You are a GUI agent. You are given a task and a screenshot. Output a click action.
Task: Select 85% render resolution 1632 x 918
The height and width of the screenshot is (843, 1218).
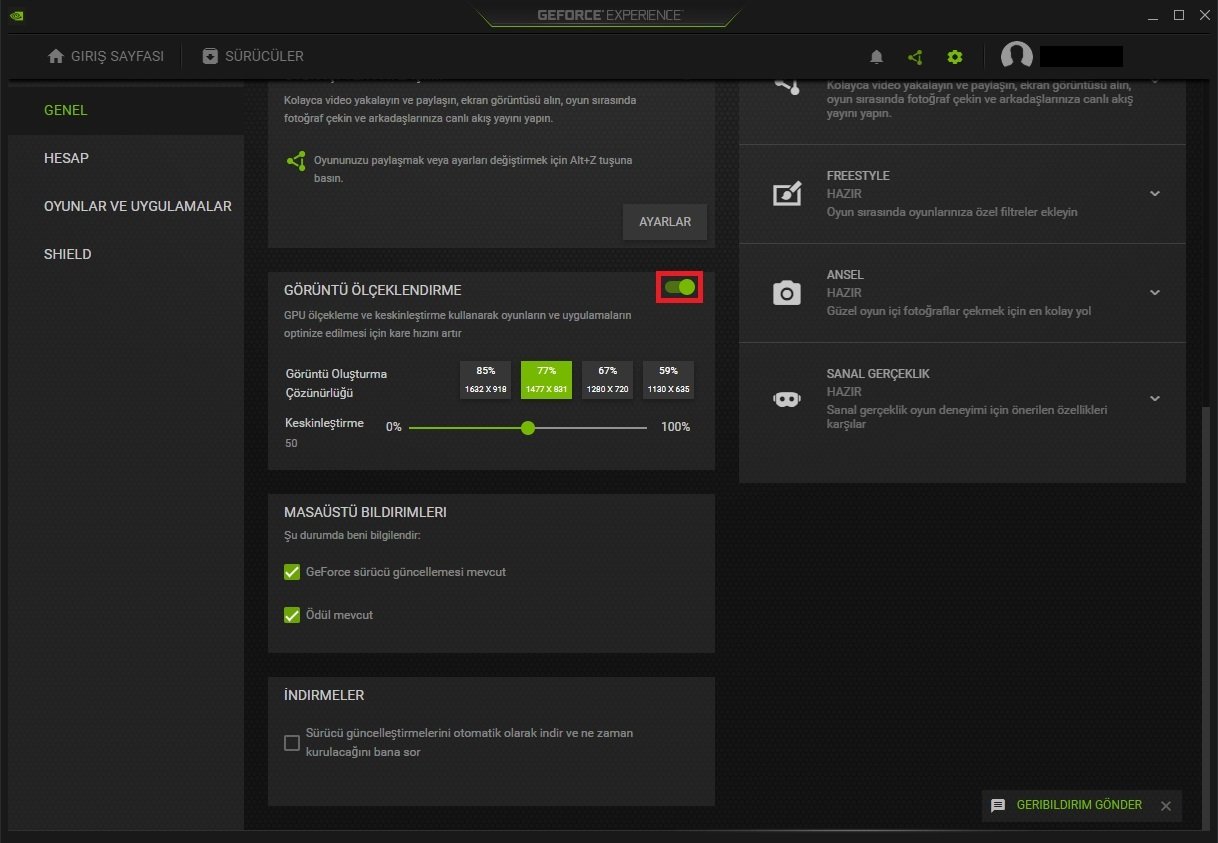(486, 380)
